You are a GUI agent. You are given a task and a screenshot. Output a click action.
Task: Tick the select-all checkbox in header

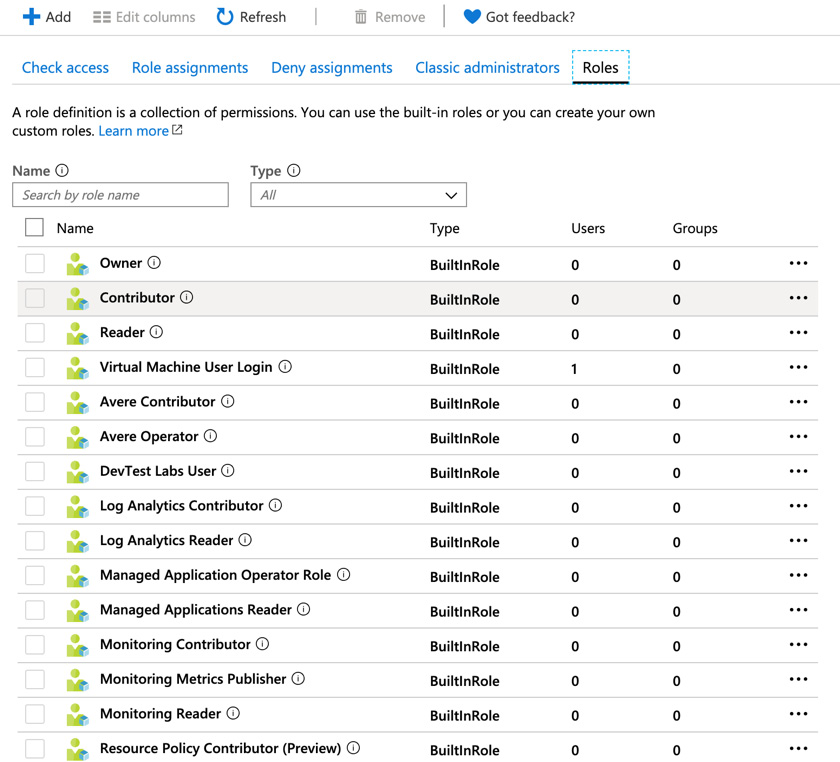click(x=34, y=228)
